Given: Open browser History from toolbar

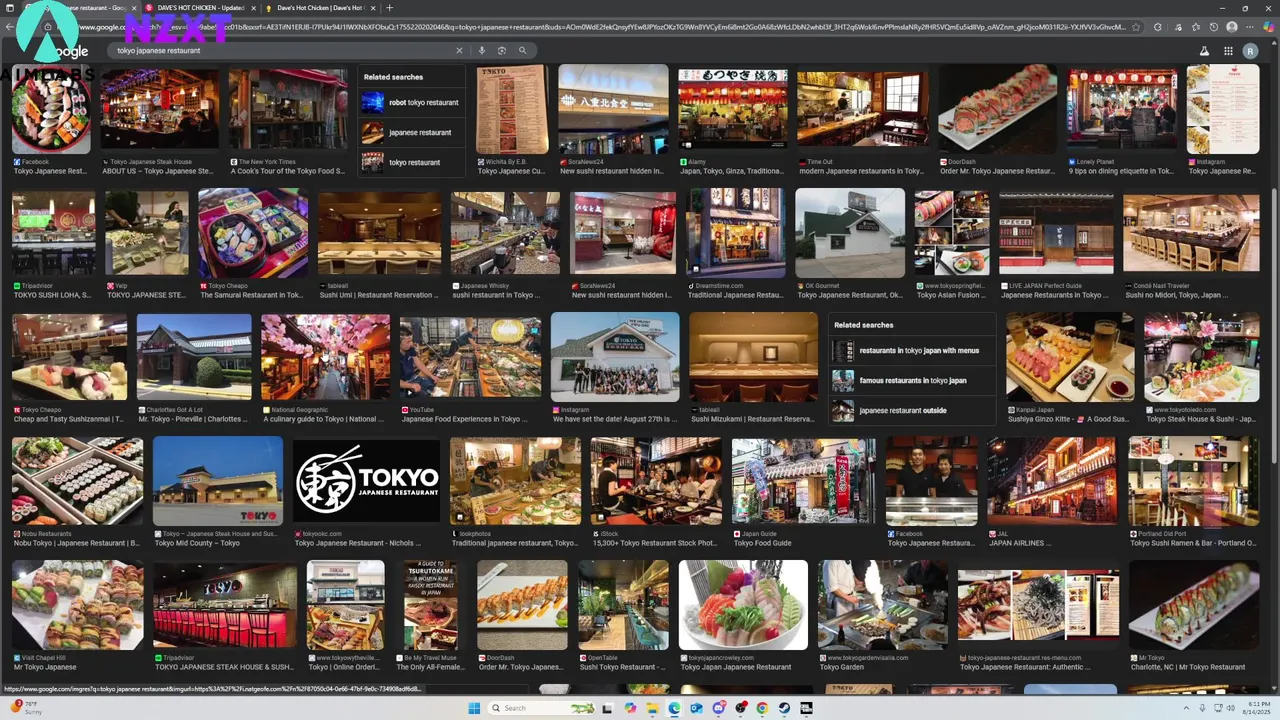Looking at the screenshot, I should [x=1214, y=27].
